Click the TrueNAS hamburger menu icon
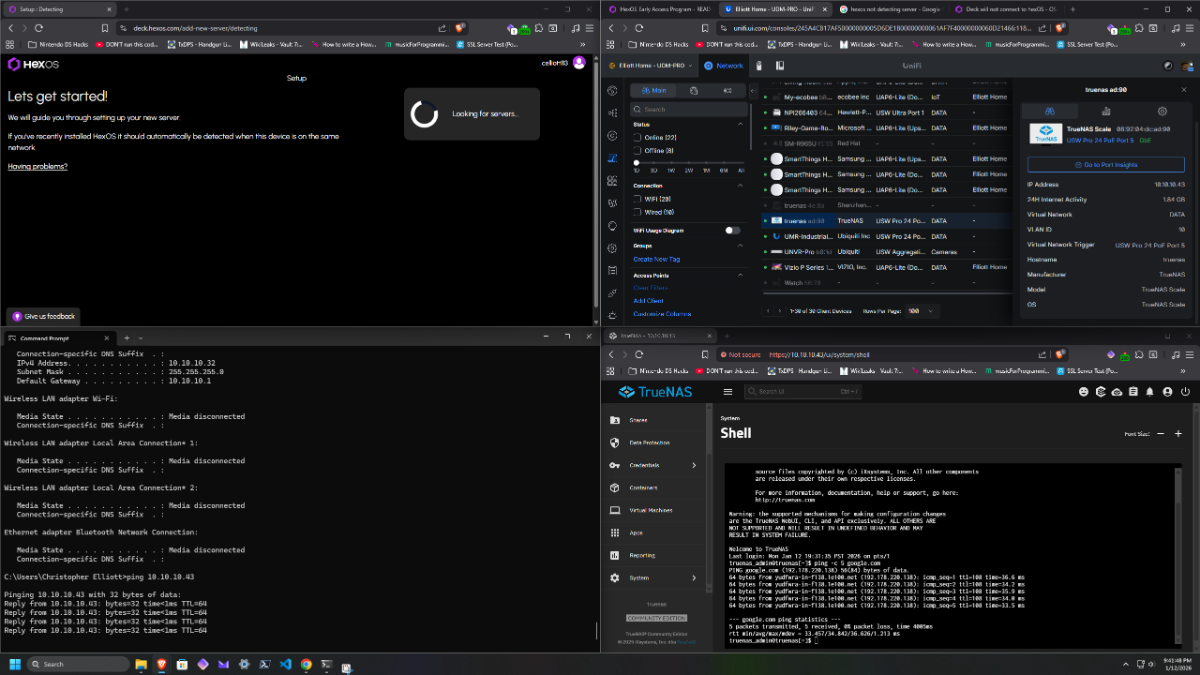 (x=728, y=392)
